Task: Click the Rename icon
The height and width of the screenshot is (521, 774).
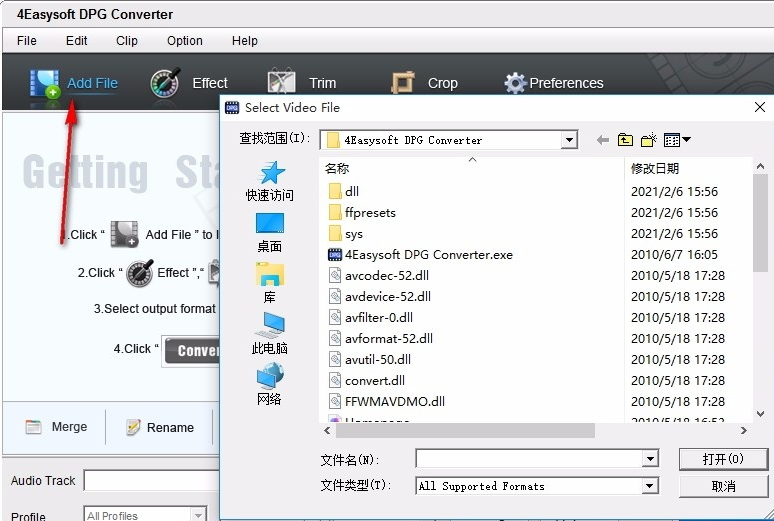Action: (x=133, y=427)
